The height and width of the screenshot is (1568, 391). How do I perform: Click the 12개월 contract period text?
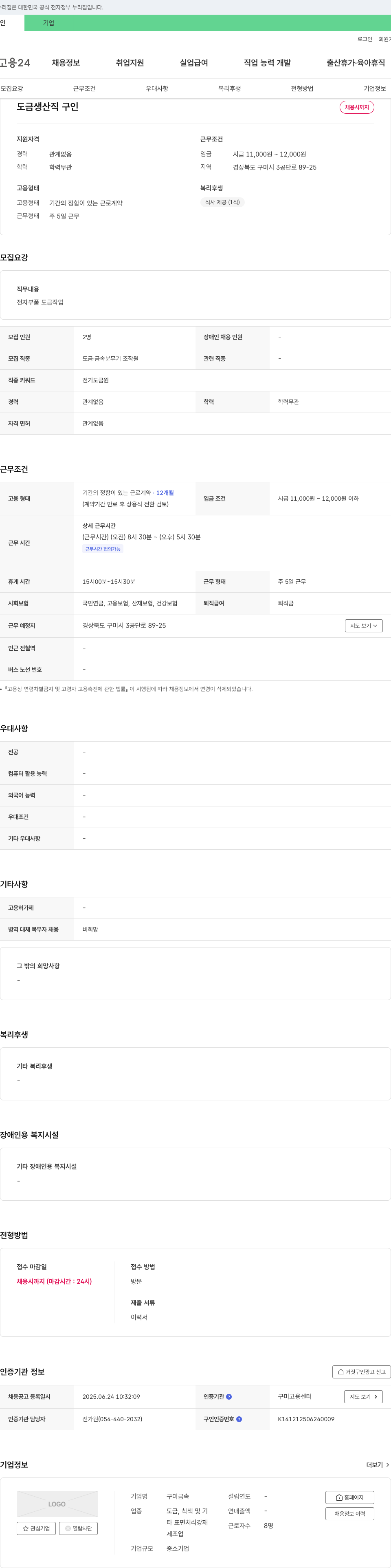pyautogui.click(x=165, y=493)
